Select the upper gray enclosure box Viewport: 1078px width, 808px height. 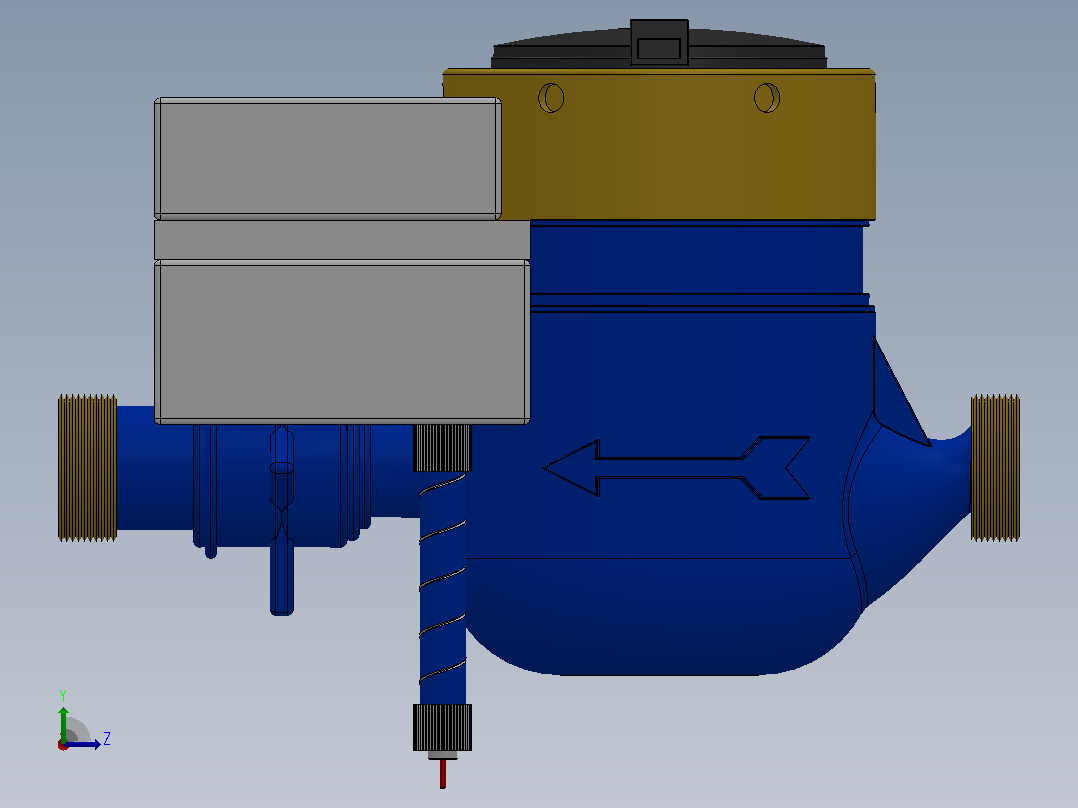coord(328,159)
